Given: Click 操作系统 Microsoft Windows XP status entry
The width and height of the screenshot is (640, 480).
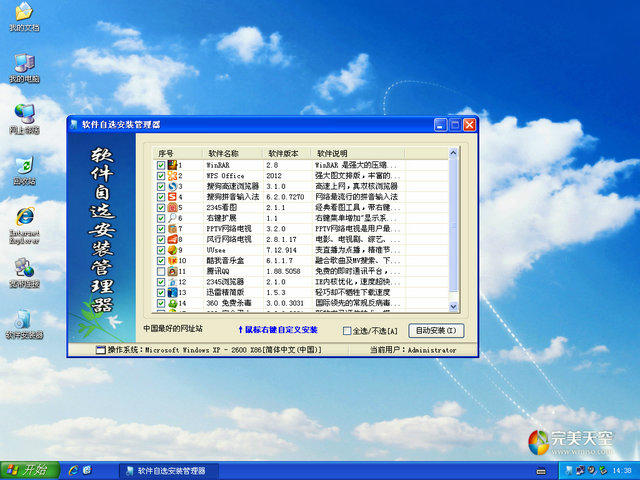Looking at the screenshot, I should (209, 350).
